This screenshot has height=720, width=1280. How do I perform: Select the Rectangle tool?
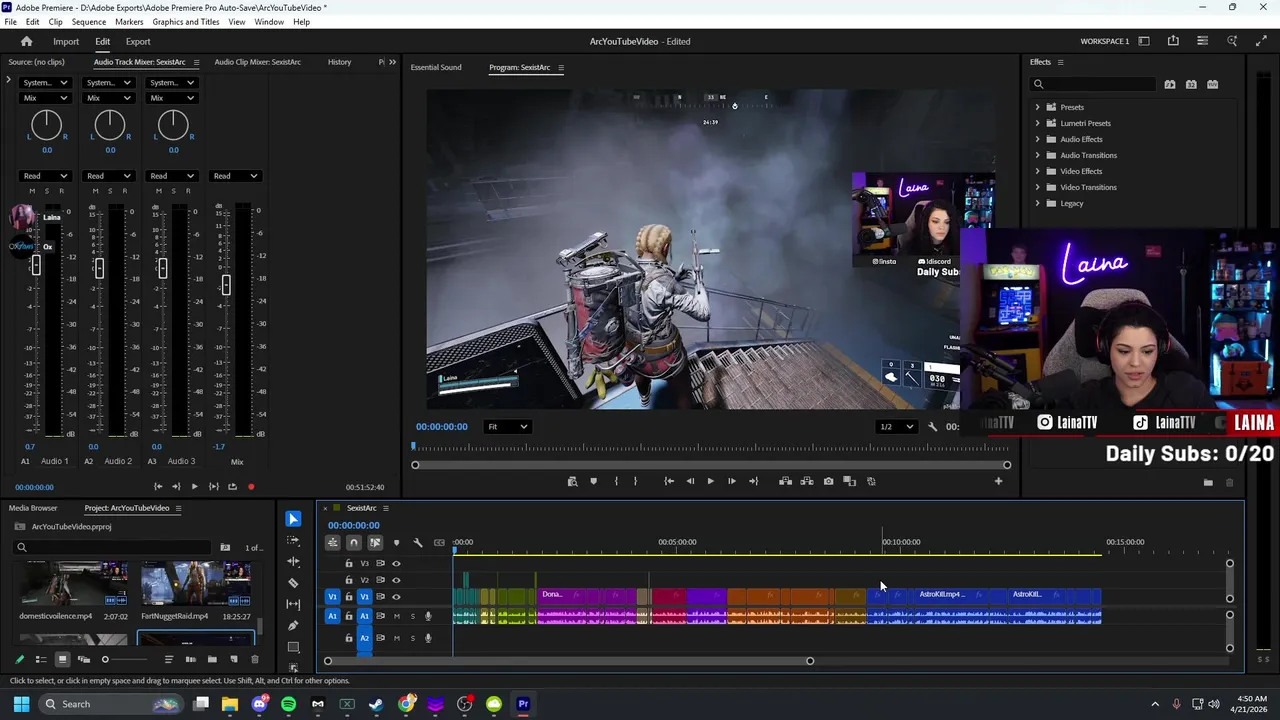click(x=293, y=647)
